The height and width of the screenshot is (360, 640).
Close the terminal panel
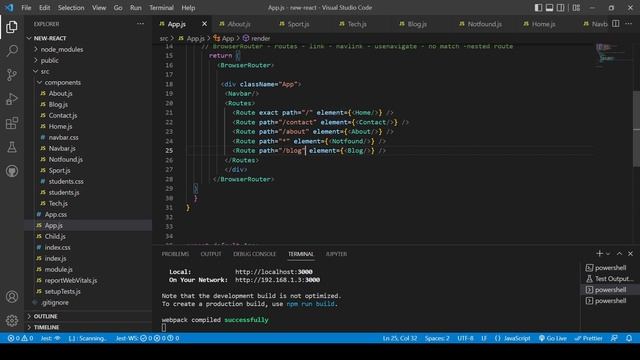631,254
